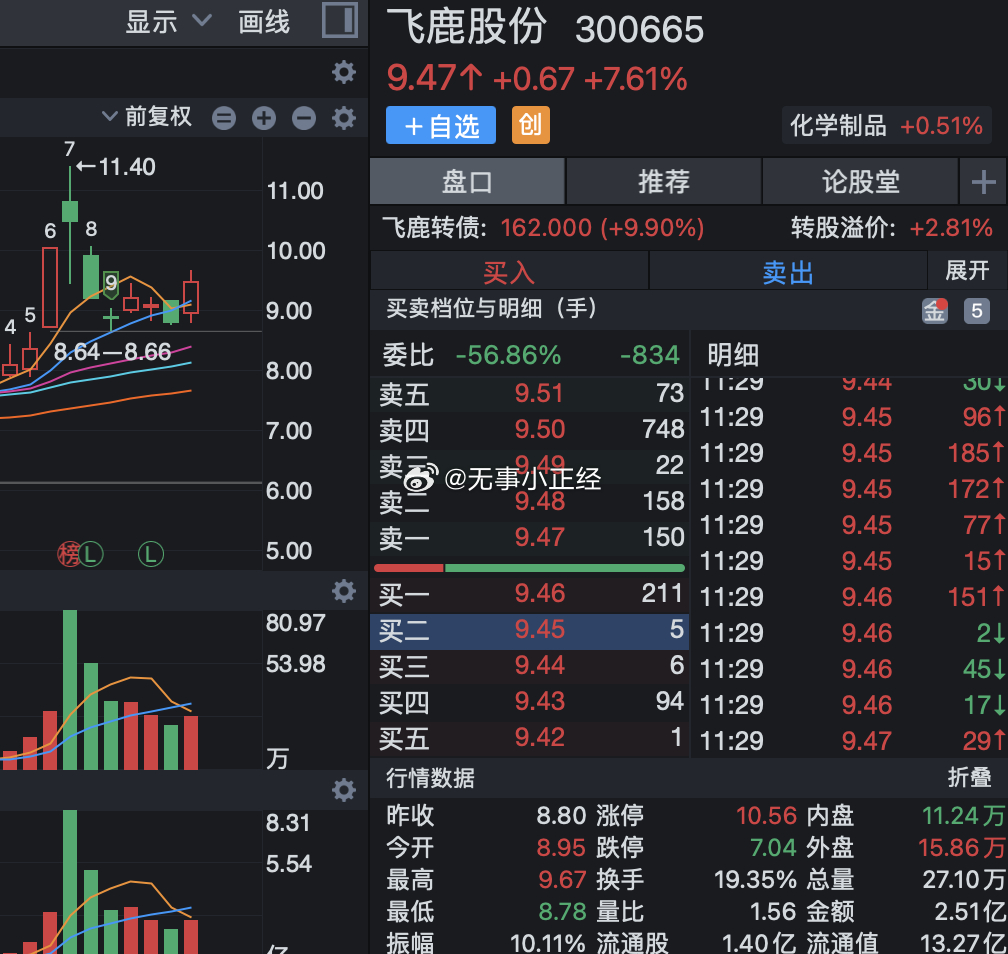Click the red 榜 marker on chart
The height and width of the screenshot is (954, 1008).
68,554
